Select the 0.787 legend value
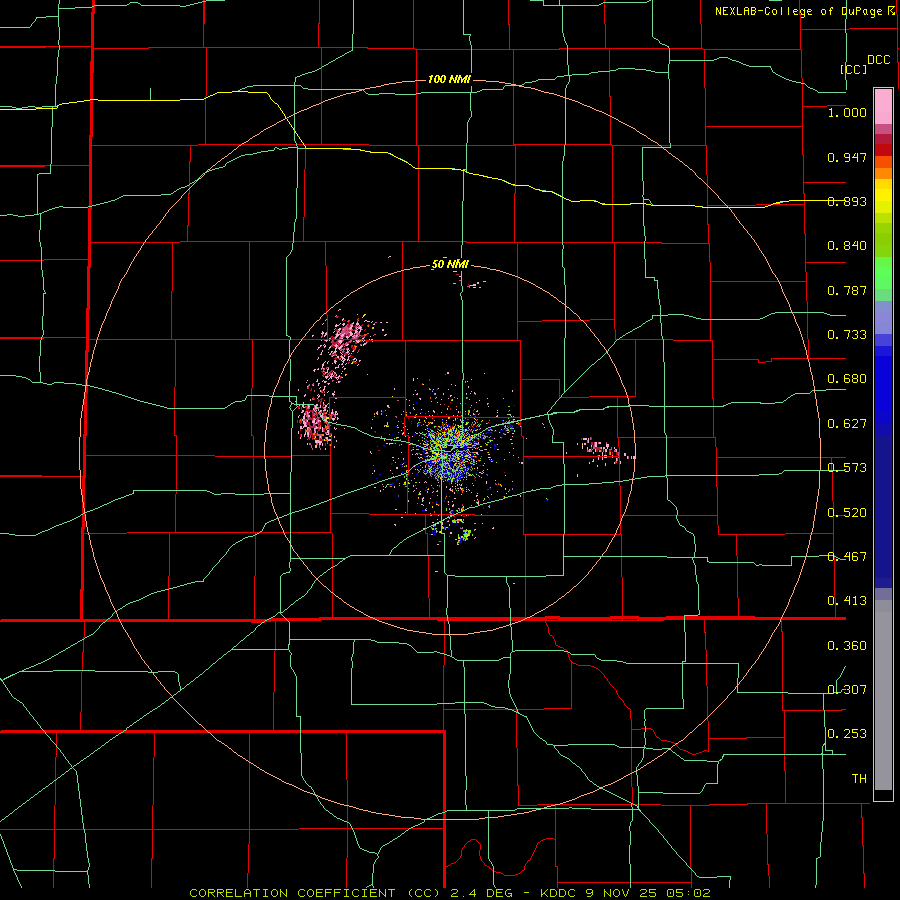 pyautogui.click(x=847, y=290)
